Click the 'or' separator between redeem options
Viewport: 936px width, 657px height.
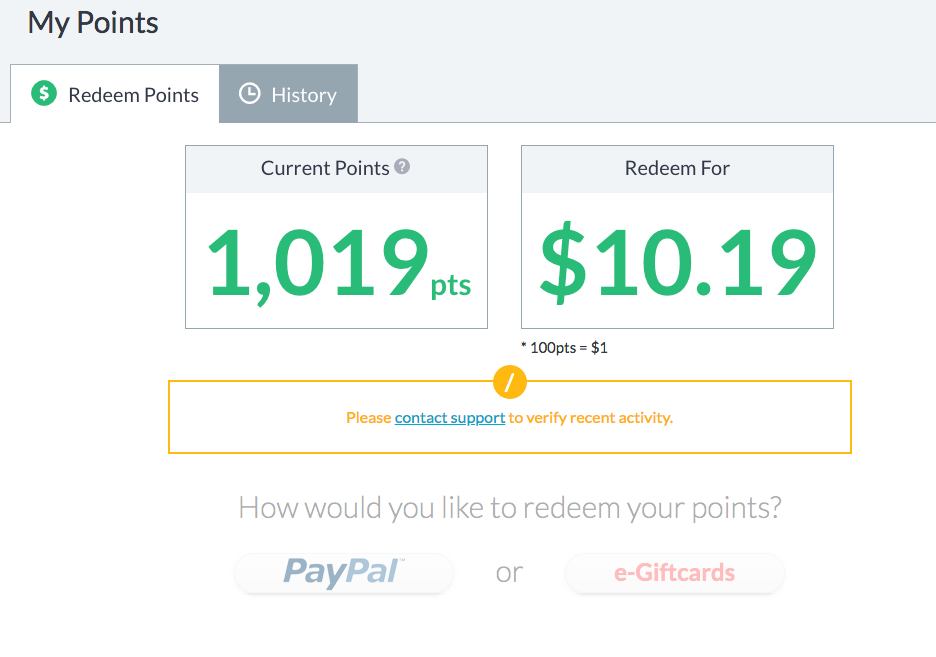[509, 573]
